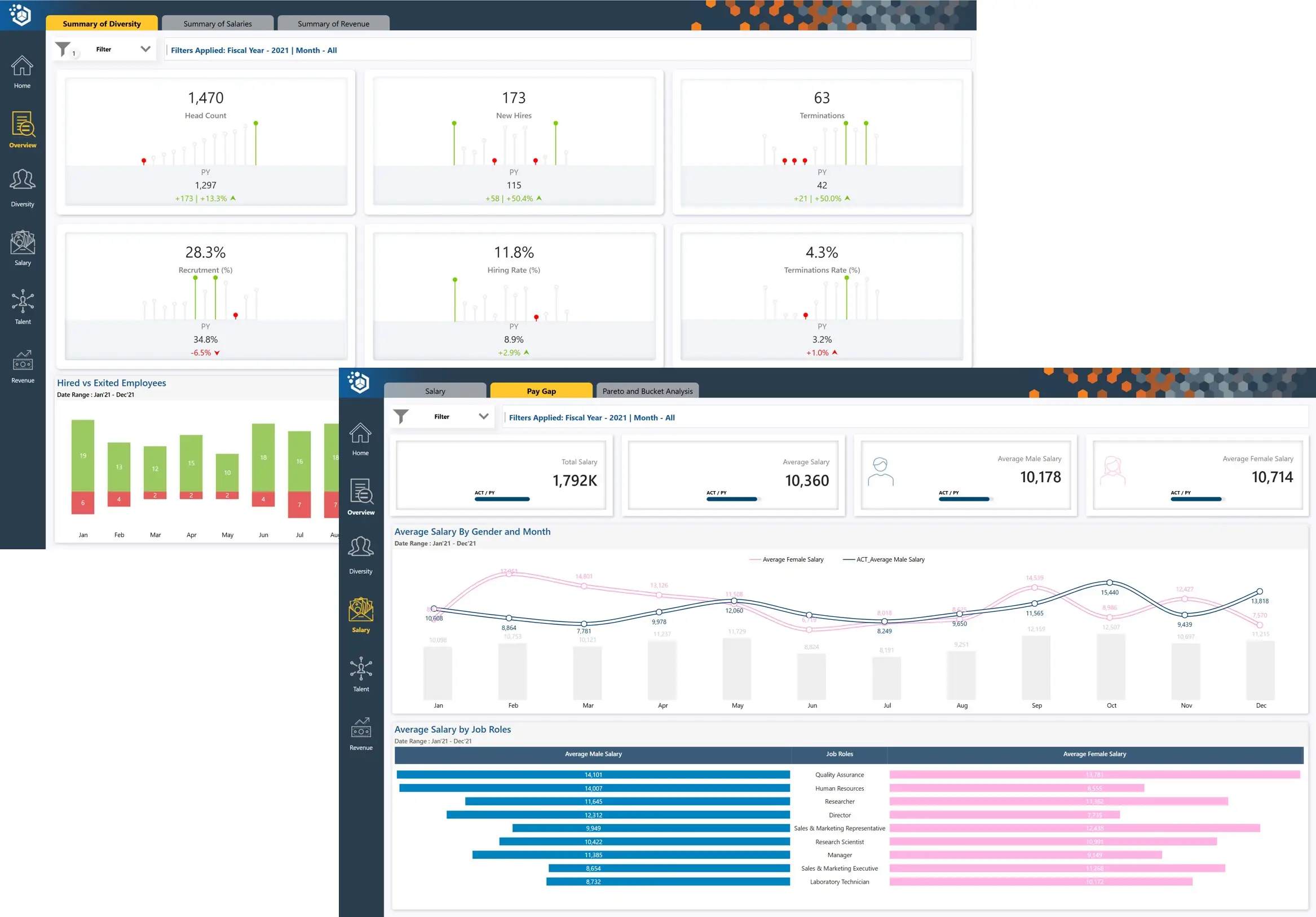Screen dimensions: 1316x917
Task: Open Talent icon in Pay Gap dashboard sidebar
Action: (x=360, y=668)
